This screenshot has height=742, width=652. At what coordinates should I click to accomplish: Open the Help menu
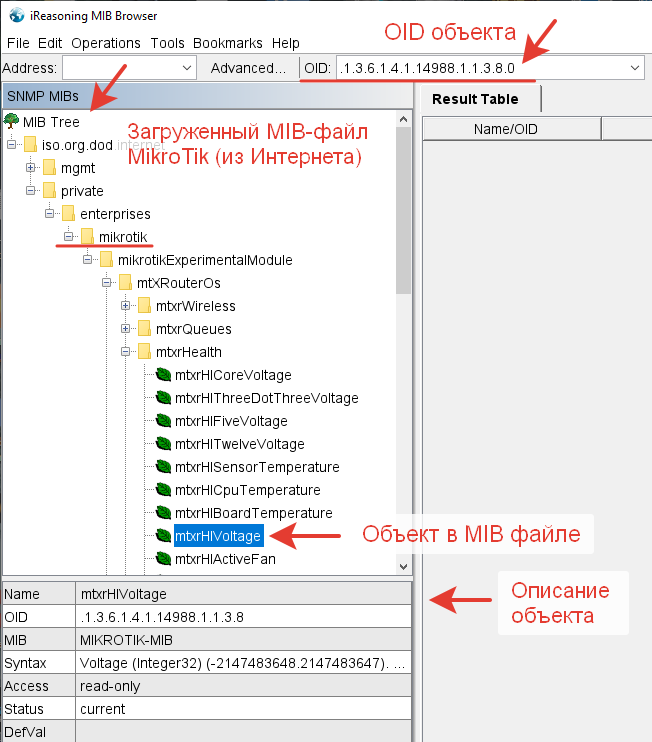click(285, 43)
